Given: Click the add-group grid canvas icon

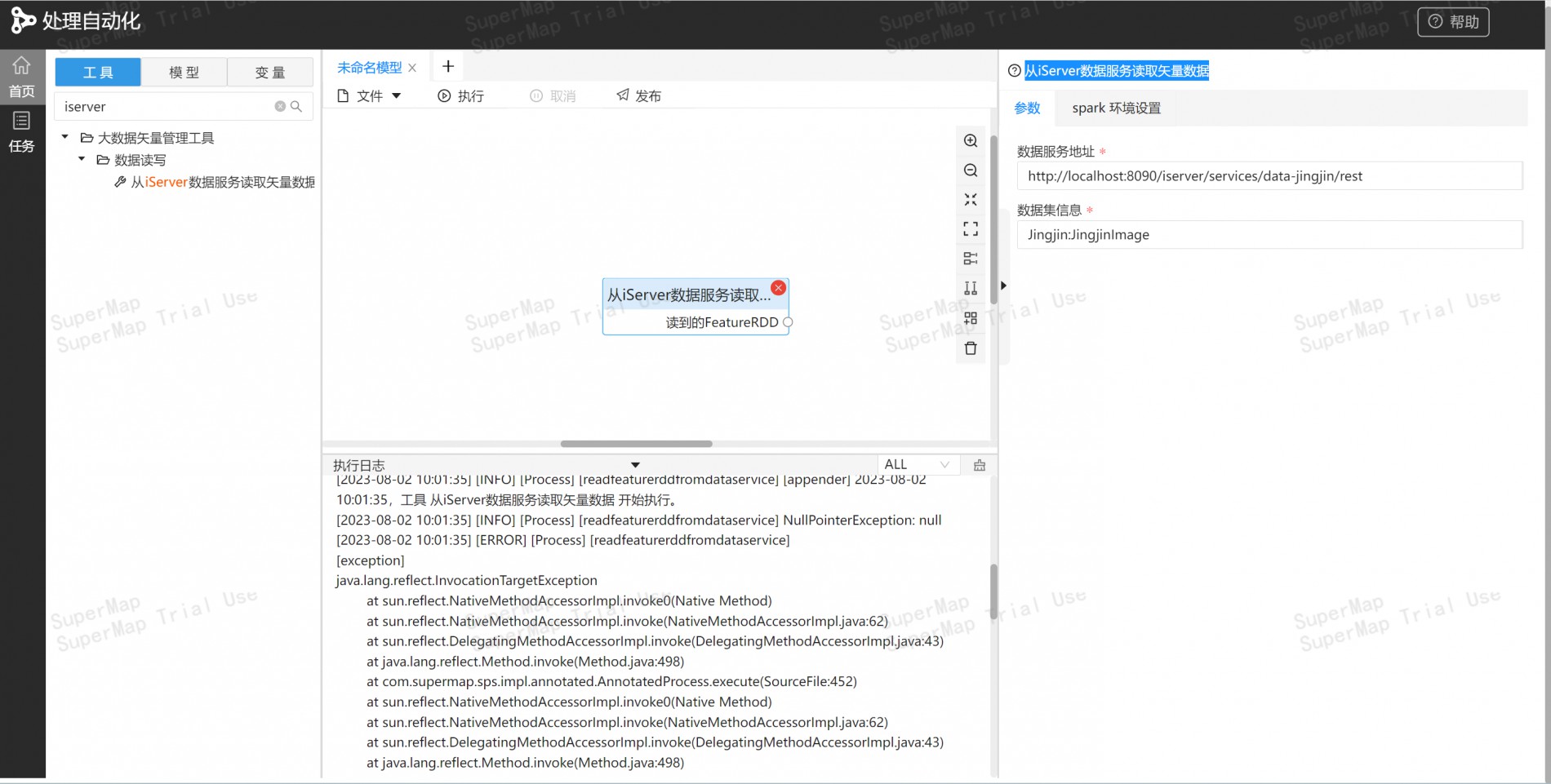Looking at the screenshot, I should (x=971, y=318).
